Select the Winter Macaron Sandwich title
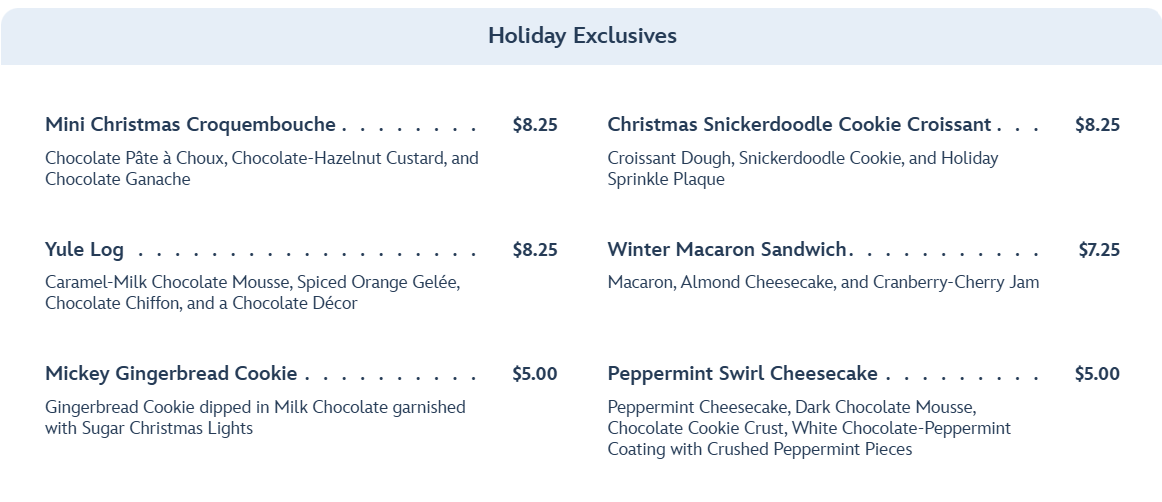 coord(727,250)
